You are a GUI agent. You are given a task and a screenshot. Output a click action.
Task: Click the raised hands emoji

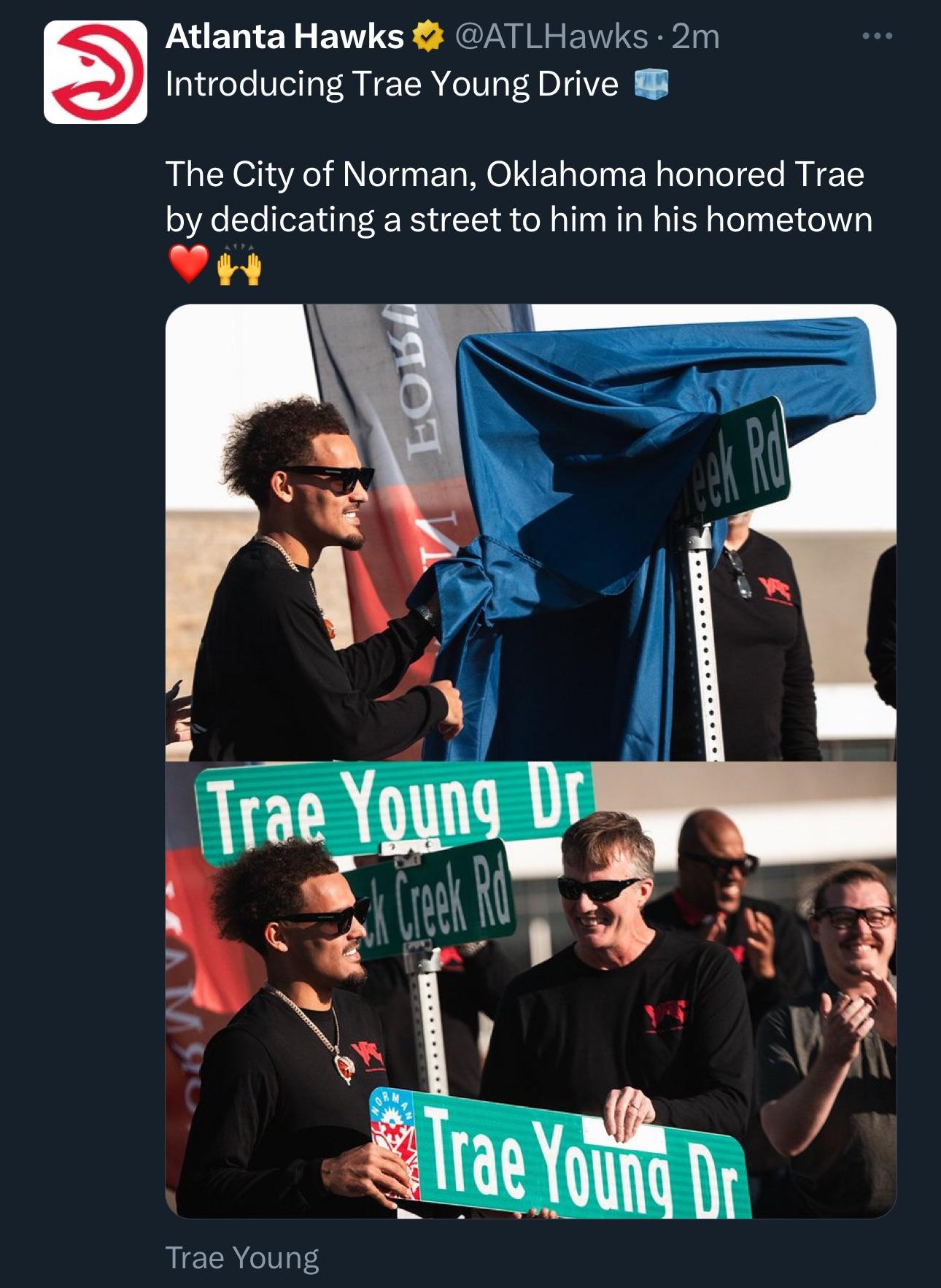[x=239, y=264]
